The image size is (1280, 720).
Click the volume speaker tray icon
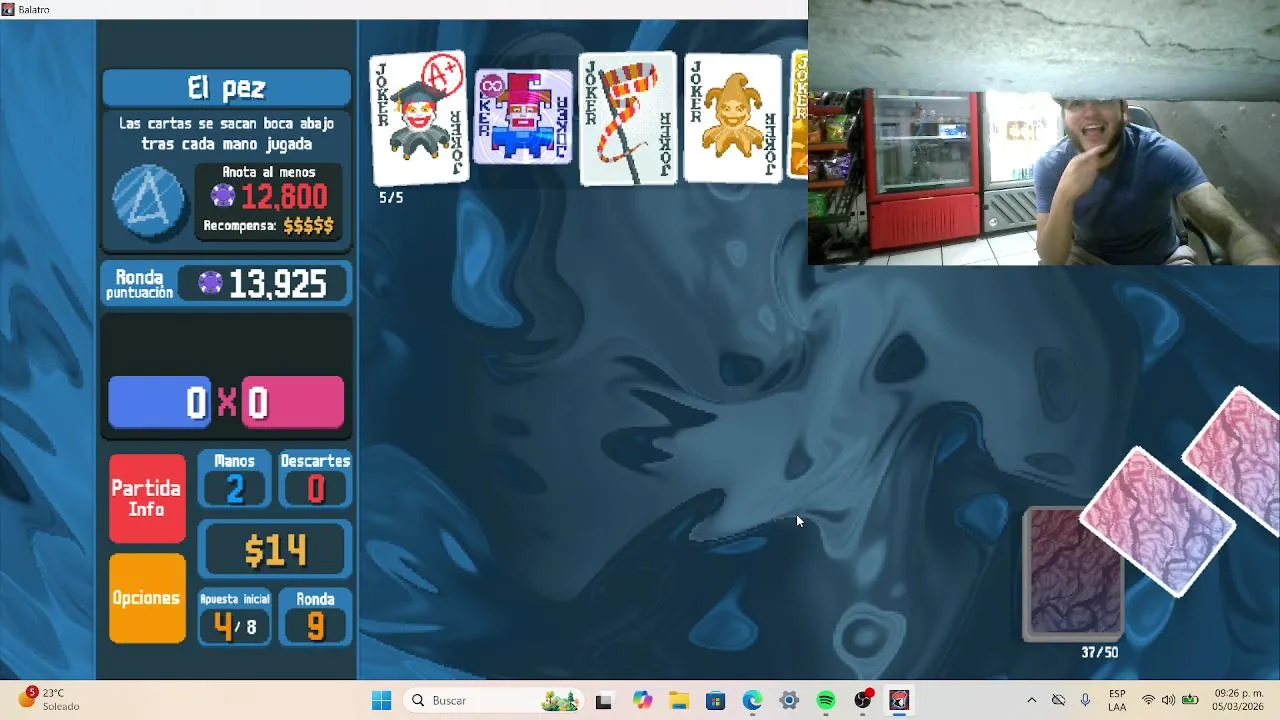tap(1168, 701)
